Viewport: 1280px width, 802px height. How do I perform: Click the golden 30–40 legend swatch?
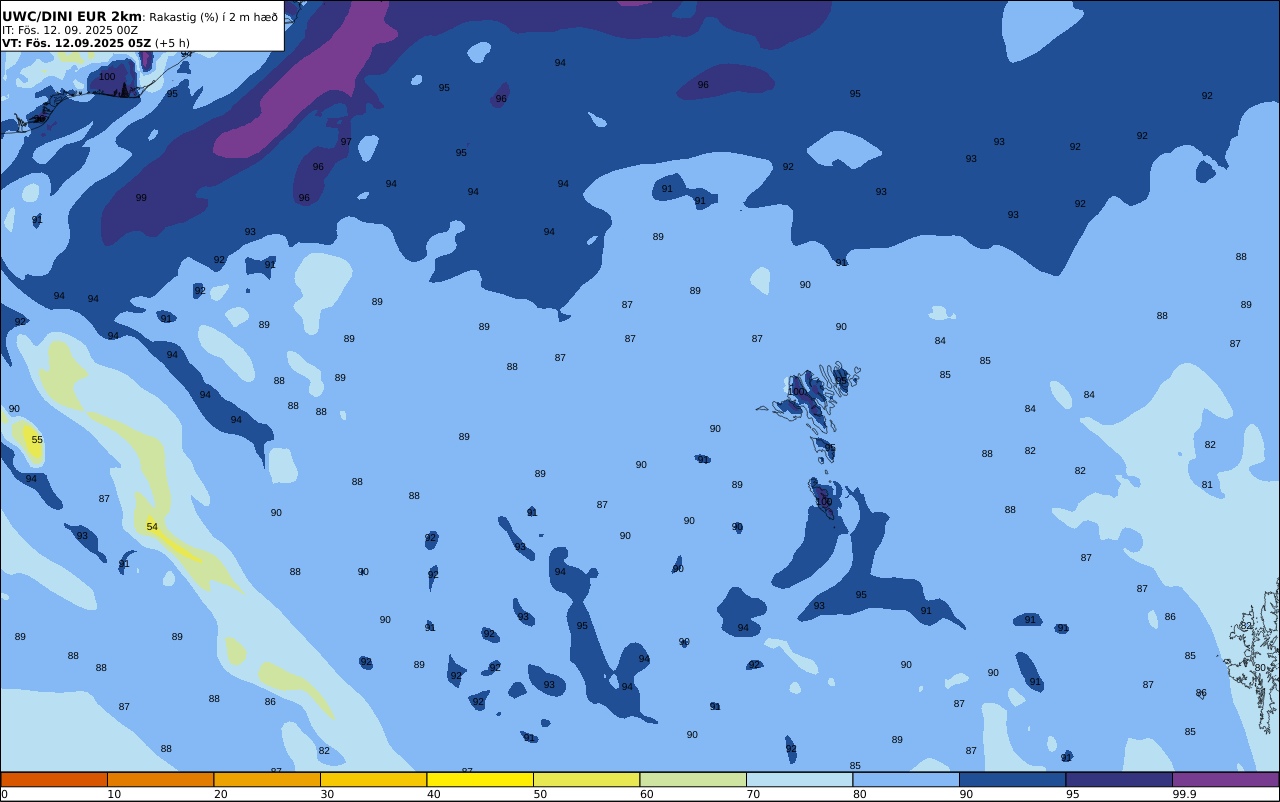click(x=373, y=779)
